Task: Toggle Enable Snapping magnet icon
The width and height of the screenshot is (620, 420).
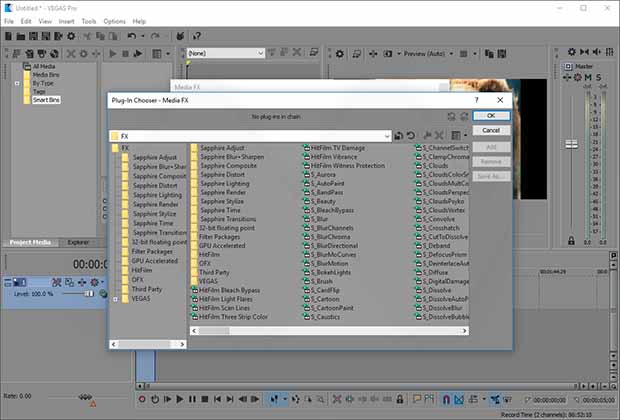Action: coord(446,399)
